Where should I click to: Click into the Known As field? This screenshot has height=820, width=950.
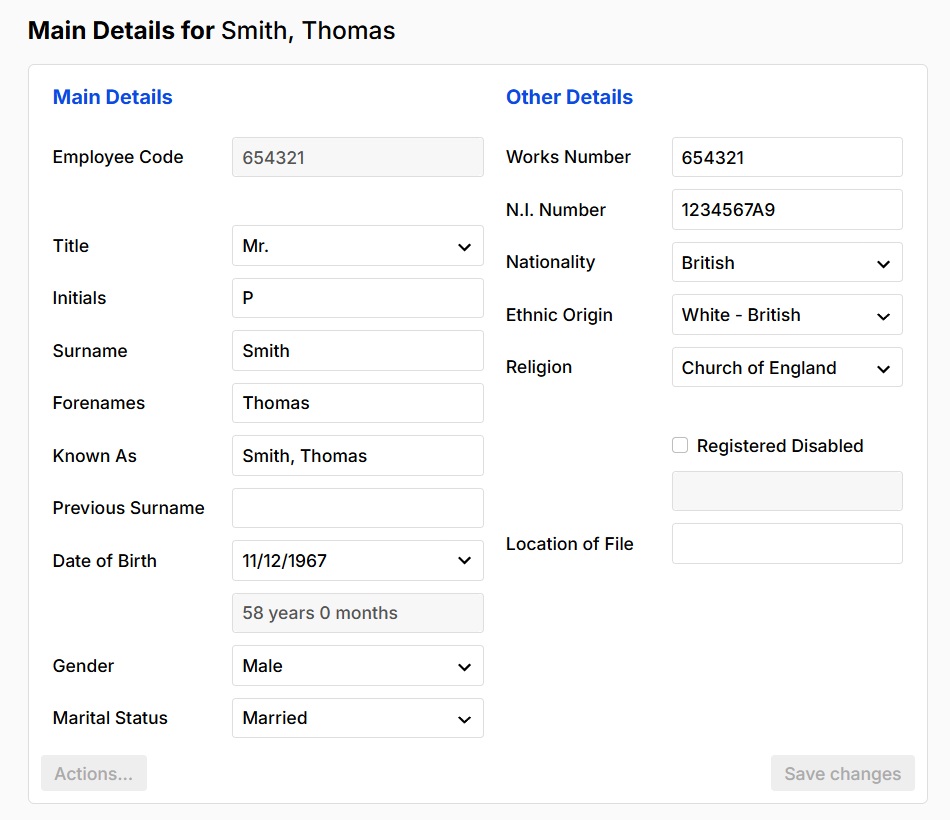357,455
